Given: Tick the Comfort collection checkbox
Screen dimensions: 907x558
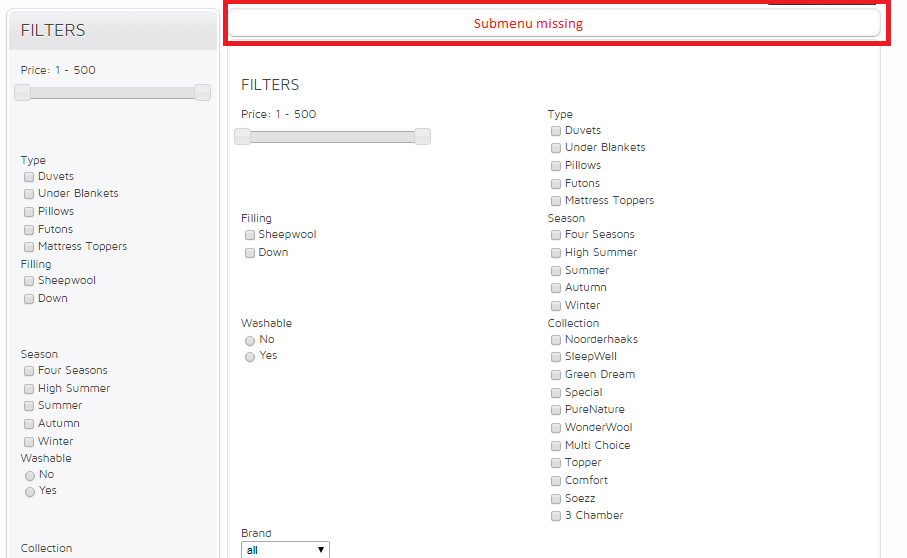Looking at the screenshot, I should pyautogui.click(x=556, y=481).
